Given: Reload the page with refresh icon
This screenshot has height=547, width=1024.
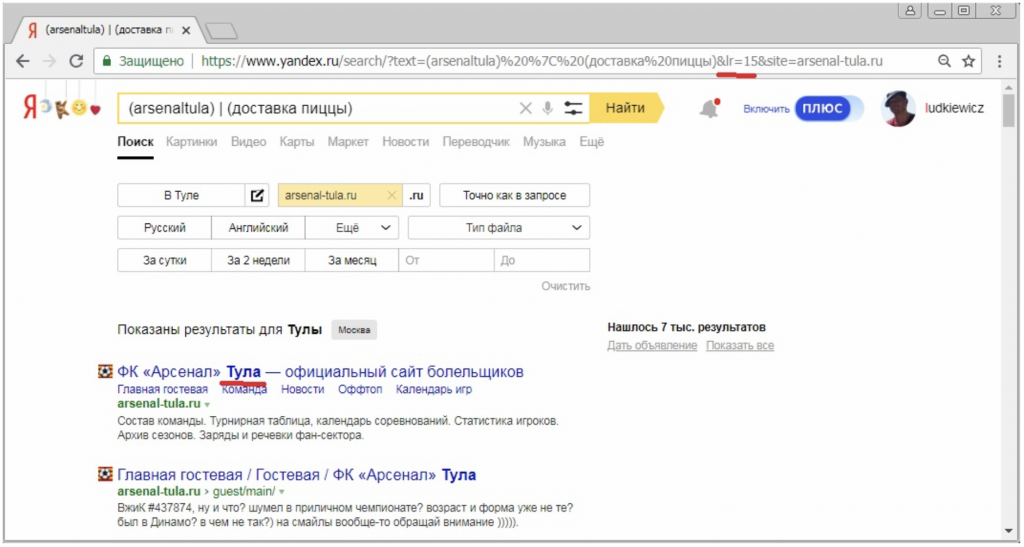Looking at the screenshot, I should (x=76, y=61).
